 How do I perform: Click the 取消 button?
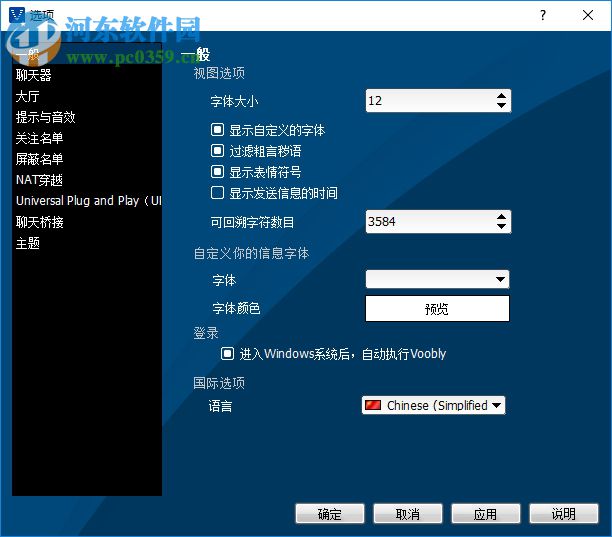(x=407, y=514)
